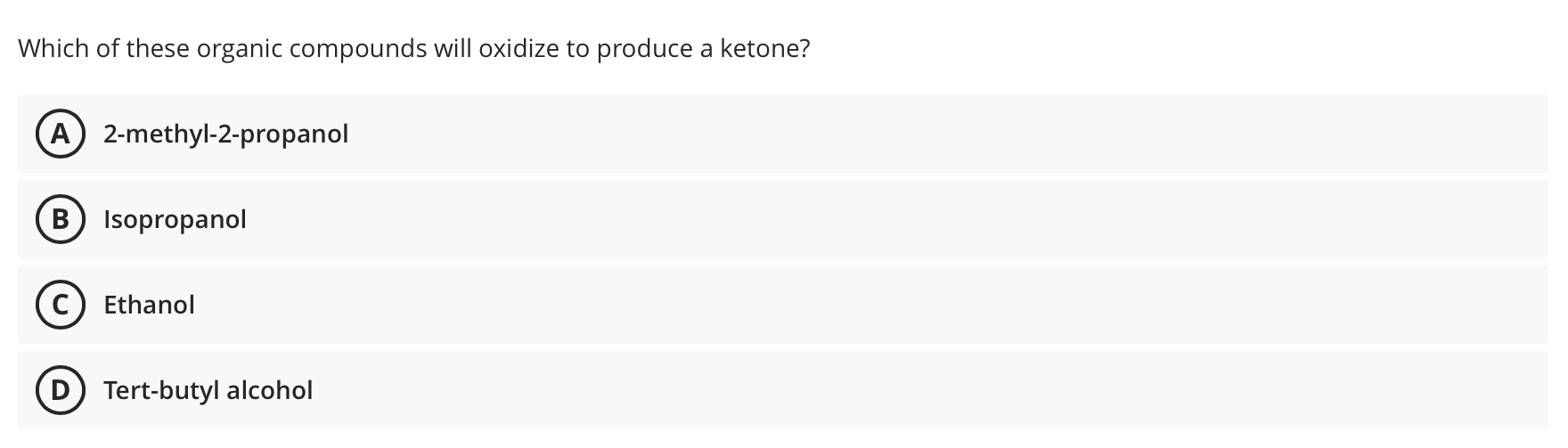Click empty area of the 2-methyl-2-propanol row
Screen dimensions: 1568x448
pos(944,134)
